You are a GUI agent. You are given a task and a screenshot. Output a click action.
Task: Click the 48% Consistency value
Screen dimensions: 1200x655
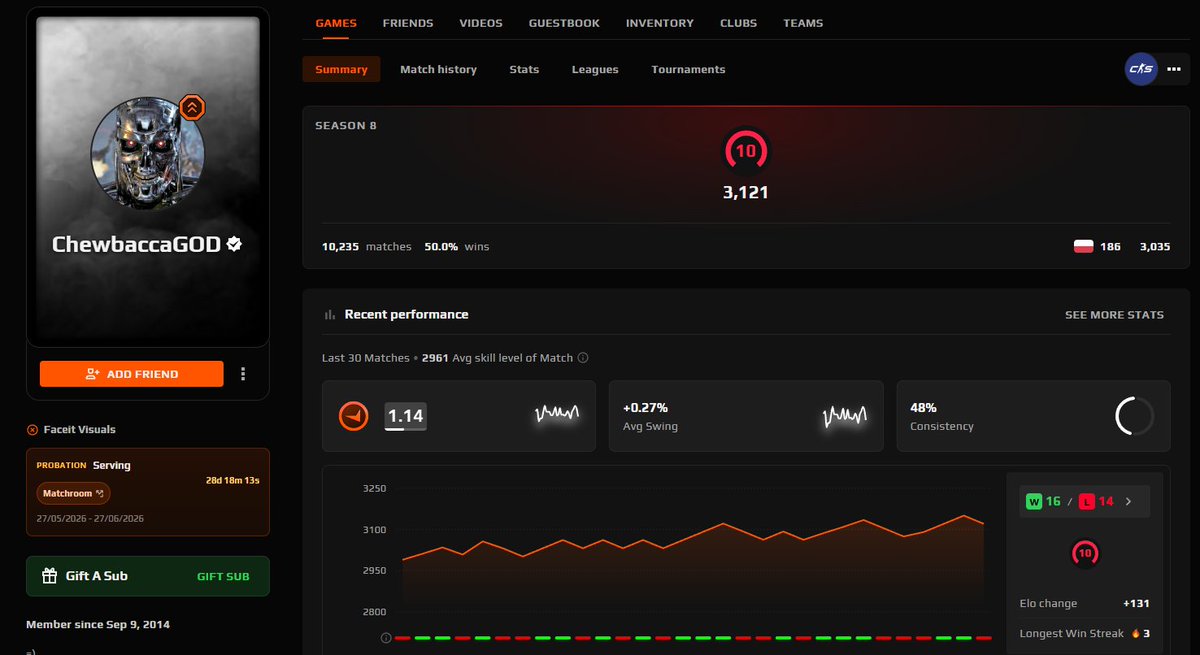tap(923, 408)
